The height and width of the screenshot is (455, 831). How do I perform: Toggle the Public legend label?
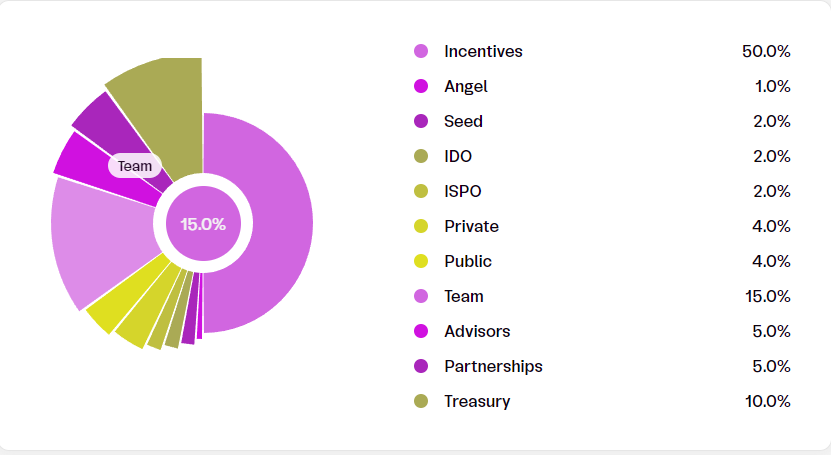pyautogui.click(x=468, y=261)
